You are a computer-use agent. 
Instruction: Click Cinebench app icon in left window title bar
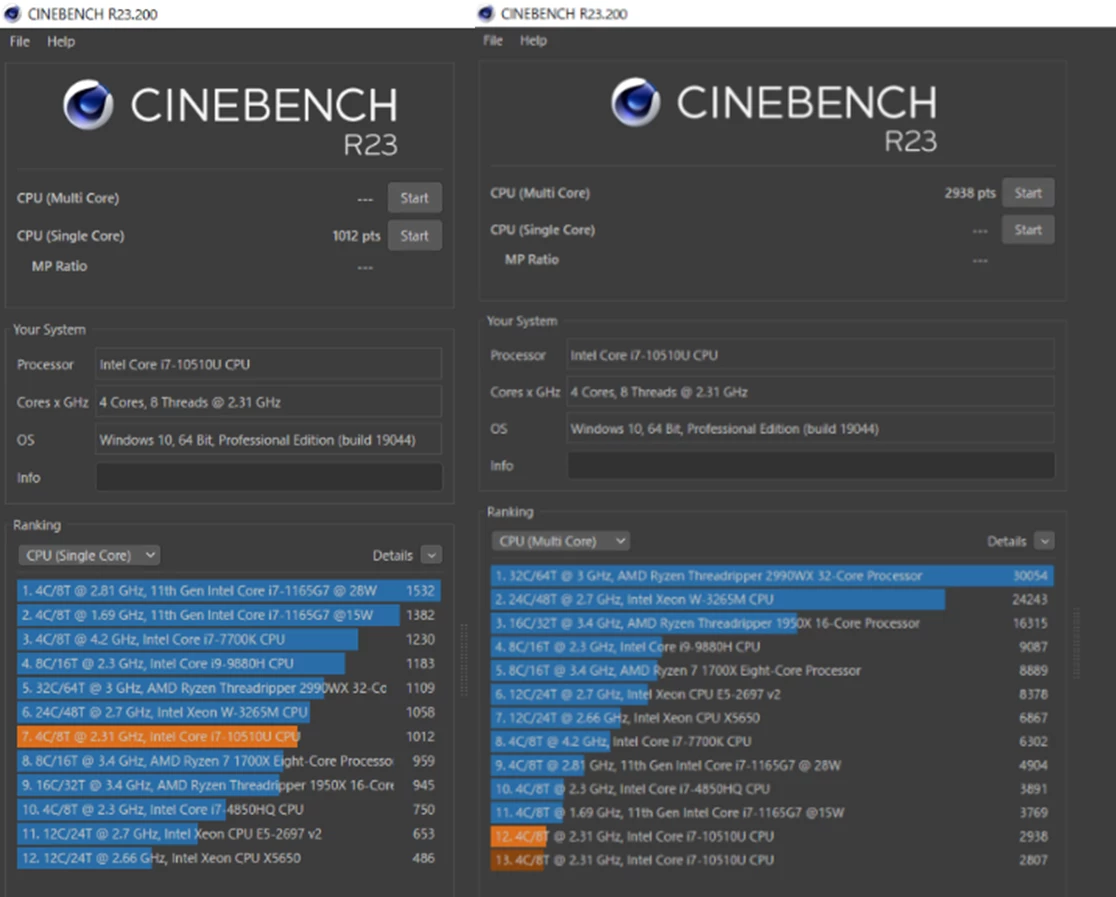(x=12, y=14)
